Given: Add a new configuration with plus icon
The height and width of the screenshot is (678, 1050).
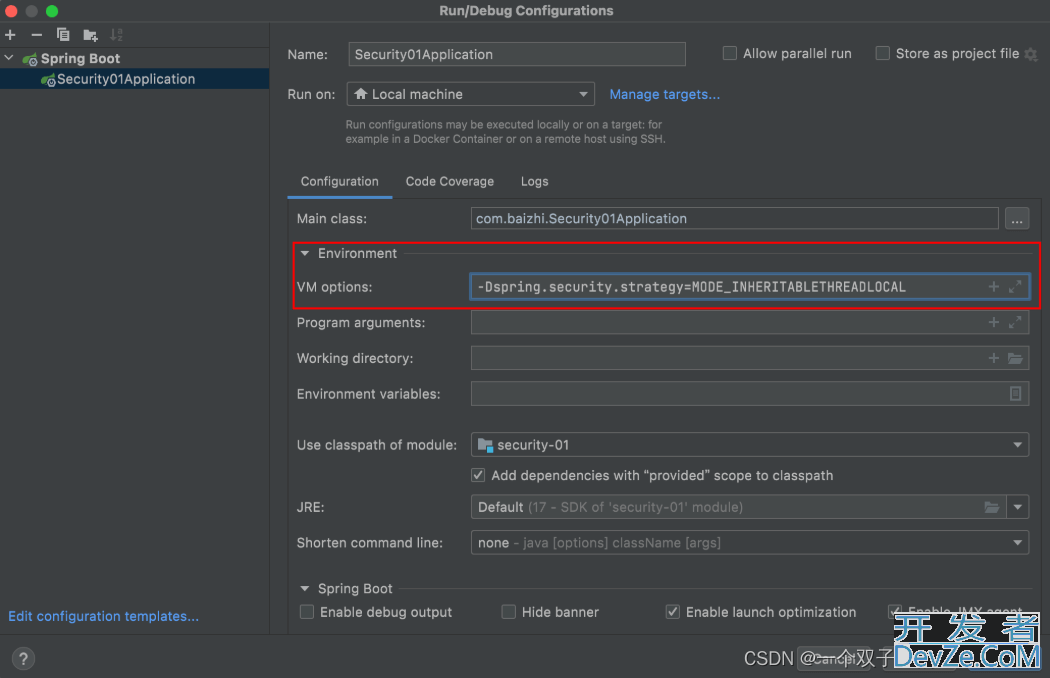Looking at the screenshot, I should pyautogui.click(x=10, y=35).
